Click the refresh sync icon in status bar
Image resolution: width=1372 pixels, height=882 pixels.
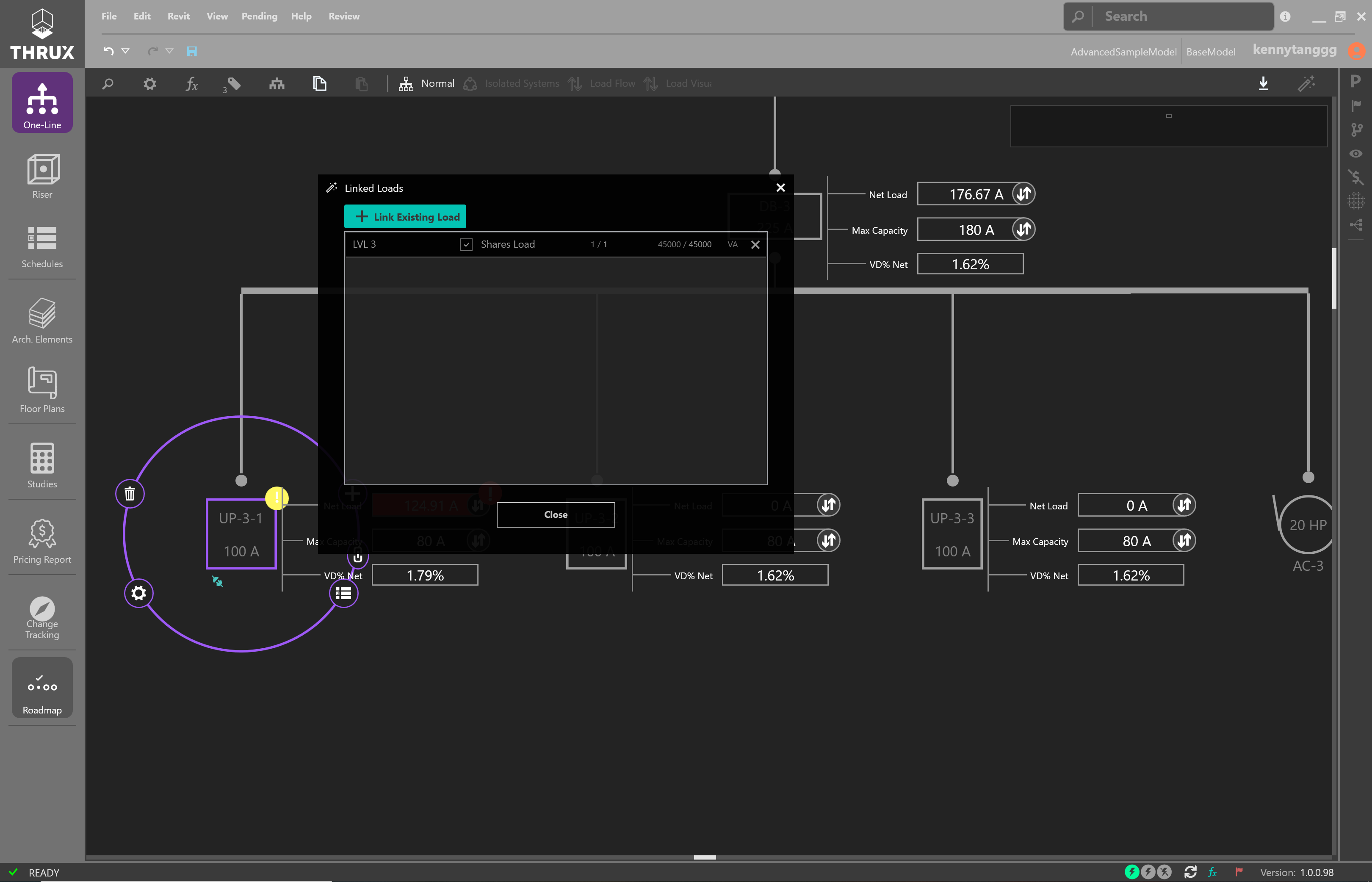[x=1190, y=872]
